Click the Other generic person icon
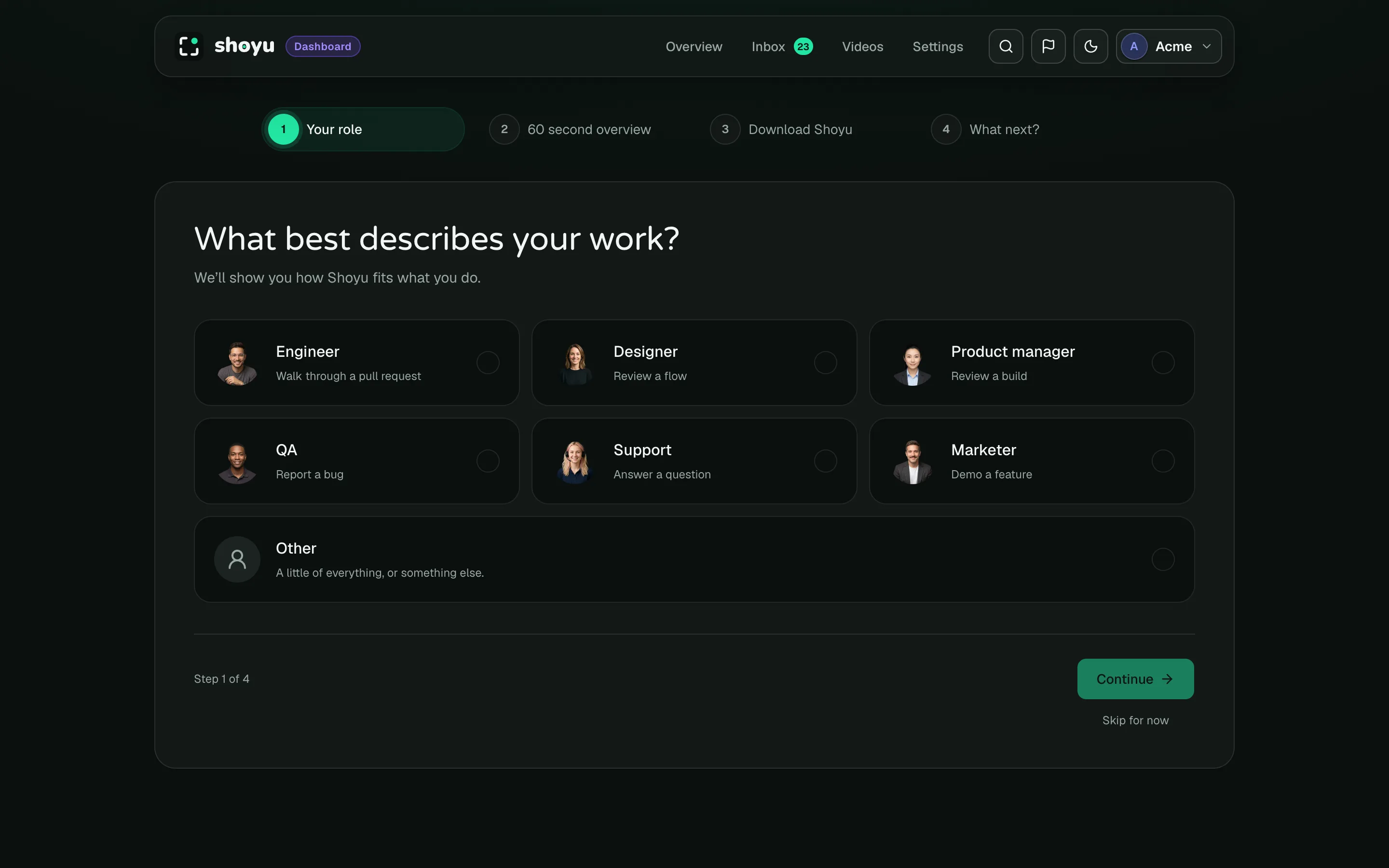 (x=237, y=559)
